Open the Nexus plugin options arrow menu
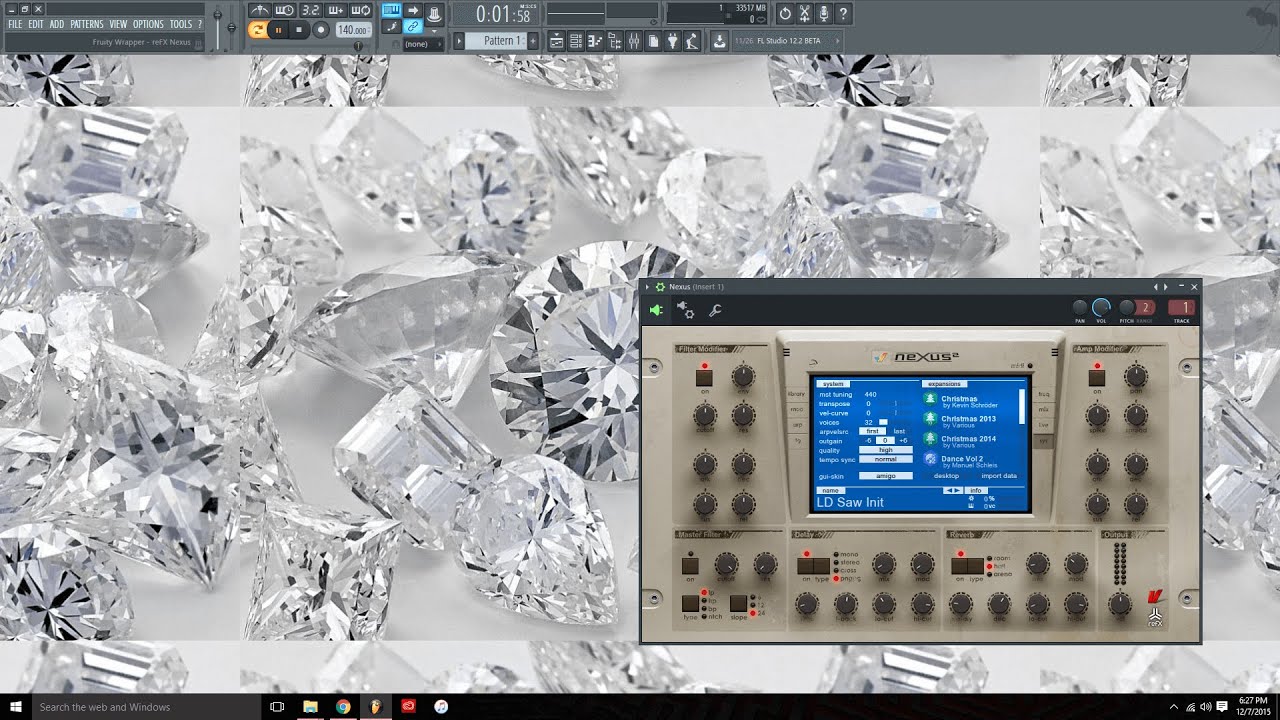1280x720 pixels. (x=648, y=287)
